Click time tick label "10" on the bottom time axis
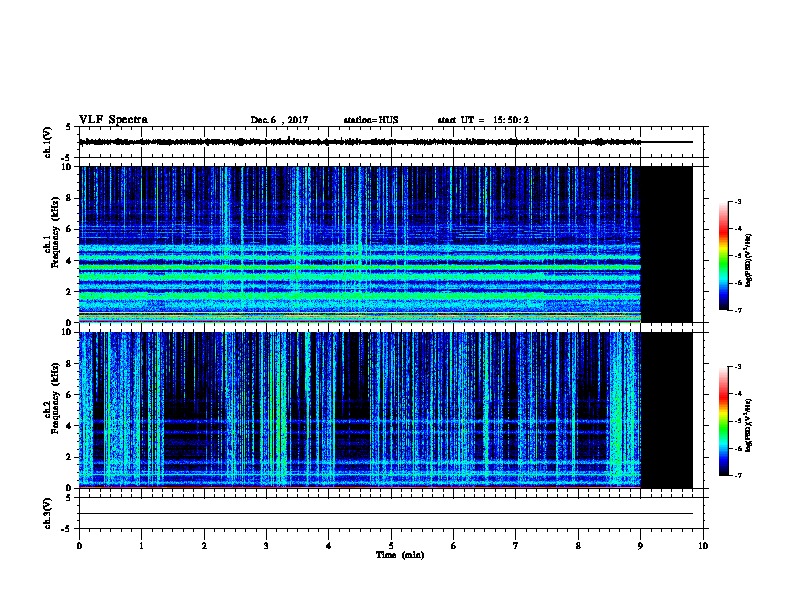The height and width of the screenshot is (612, 792). [703, 546]
